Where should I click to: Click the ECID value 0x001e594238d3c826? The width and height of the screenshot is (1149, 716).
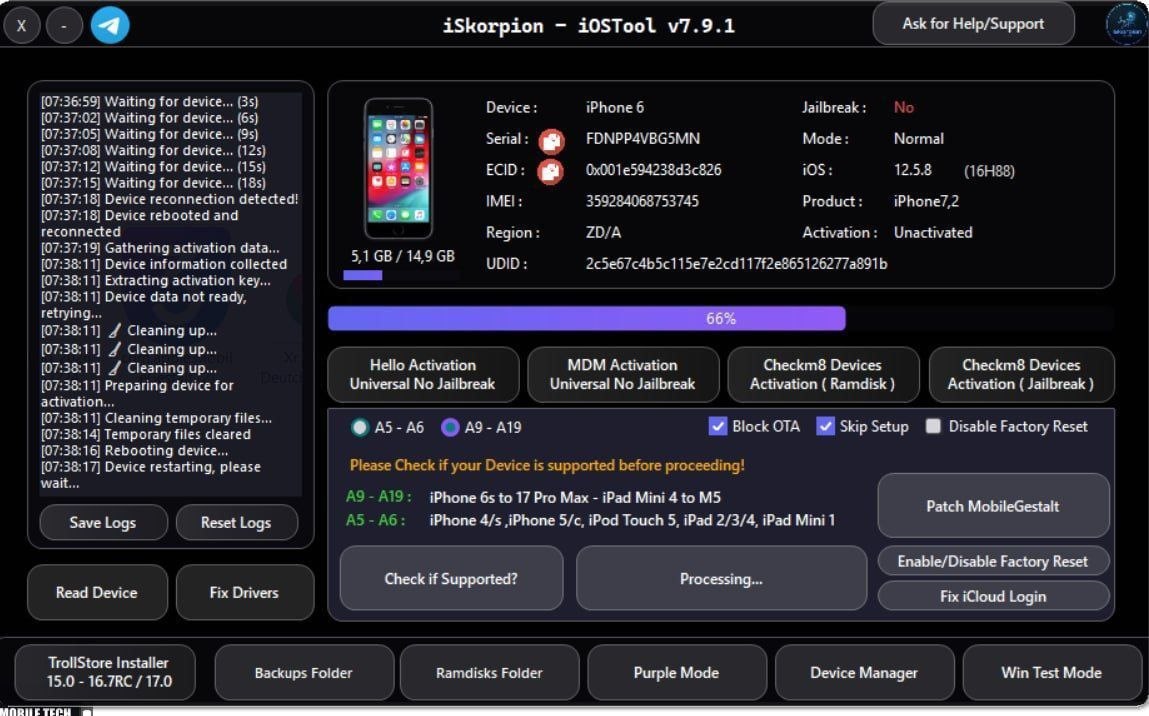point(654,170)
